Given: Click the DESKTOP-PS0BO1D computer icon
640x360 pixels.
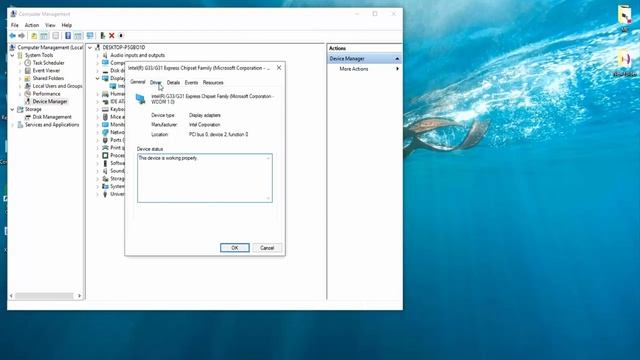Looking at the screenshot, I should tap(98, 47).
